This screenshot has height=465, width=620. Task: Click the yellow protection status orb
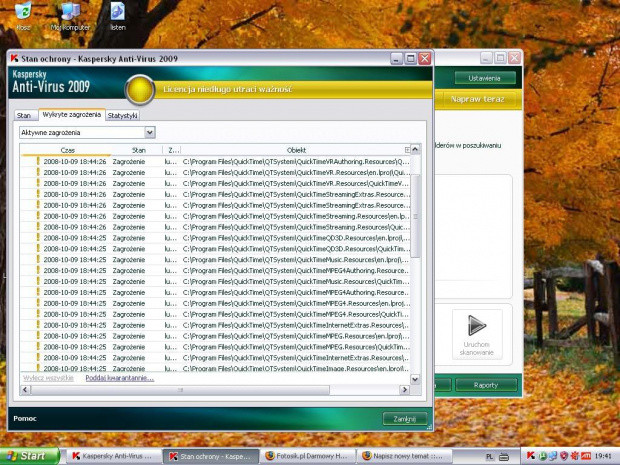coord(140,90)
